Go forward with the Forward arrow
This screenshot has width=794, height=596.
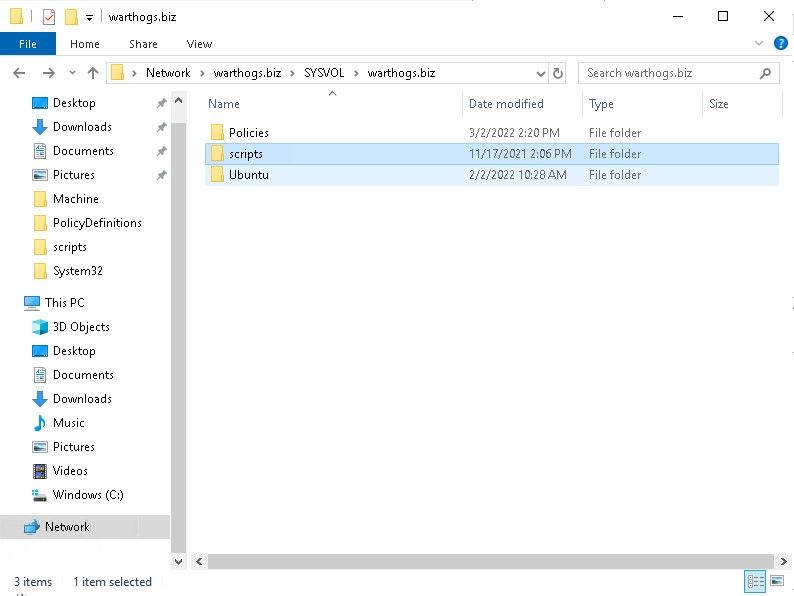pos(49,73)
